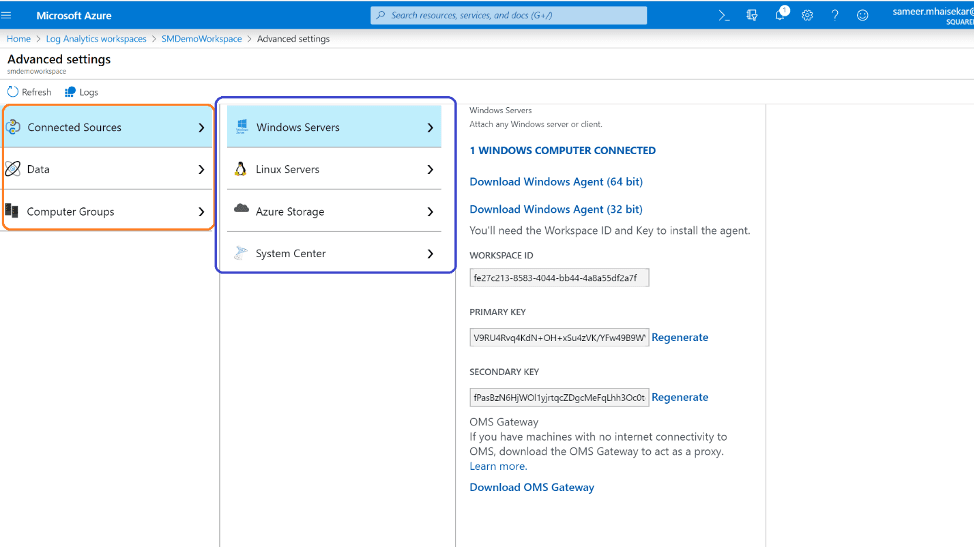
Task: Click the search resources box
Action: 509,15
